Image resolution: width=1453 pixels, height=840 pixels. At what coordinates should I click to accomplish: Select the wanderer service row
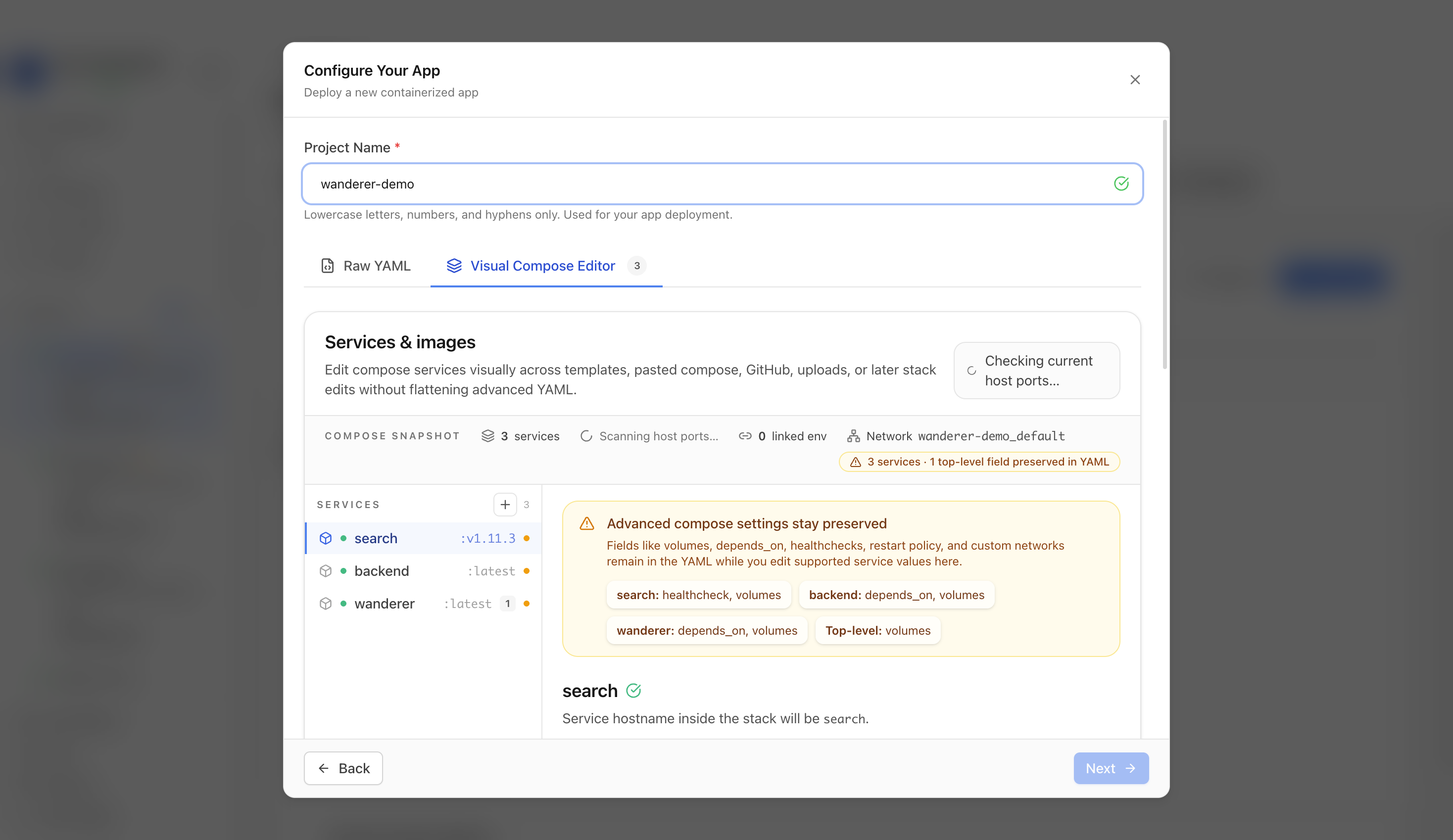tap(423, 604)
